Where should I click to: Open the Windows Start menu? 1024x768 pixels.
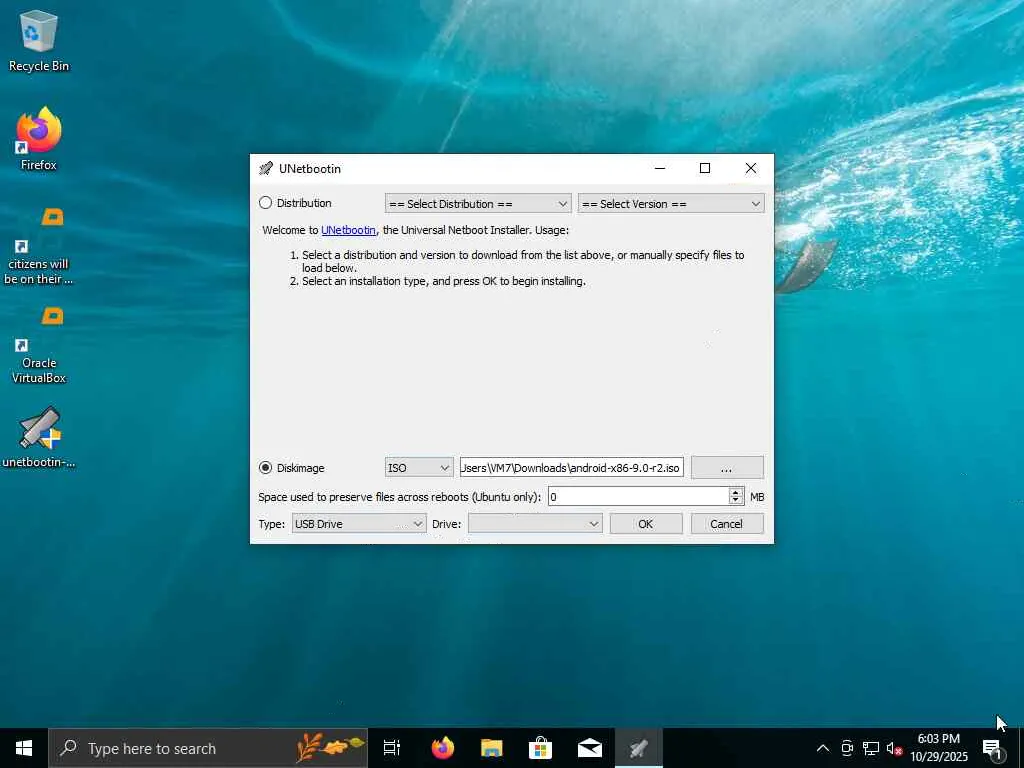pos(24,748)
